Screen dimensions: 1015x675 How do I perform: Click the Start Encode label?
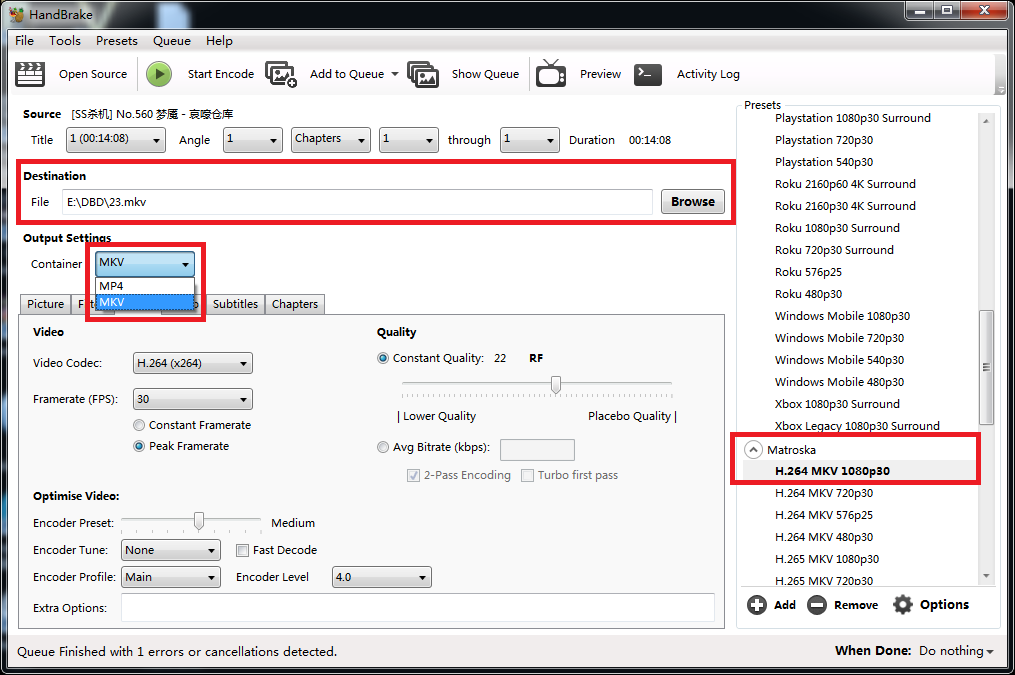tap(221, 74)
